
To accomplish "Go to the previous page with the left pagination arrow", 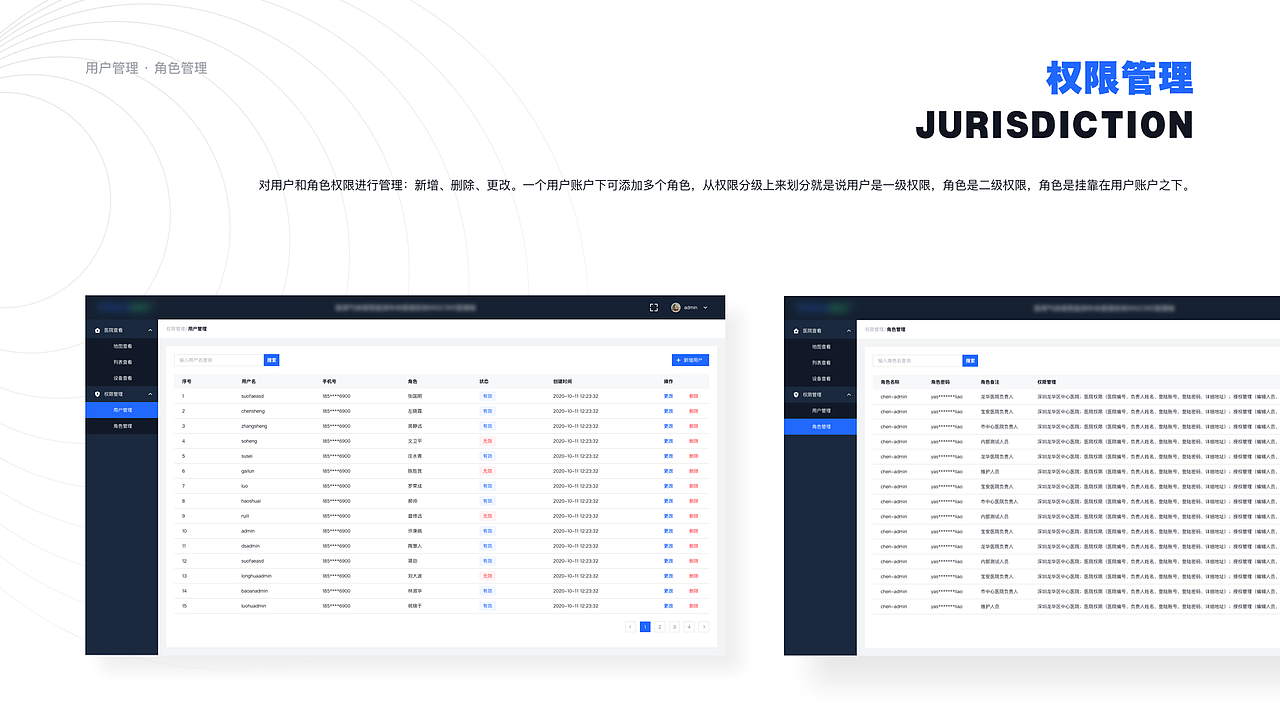I will click(630, 627).
